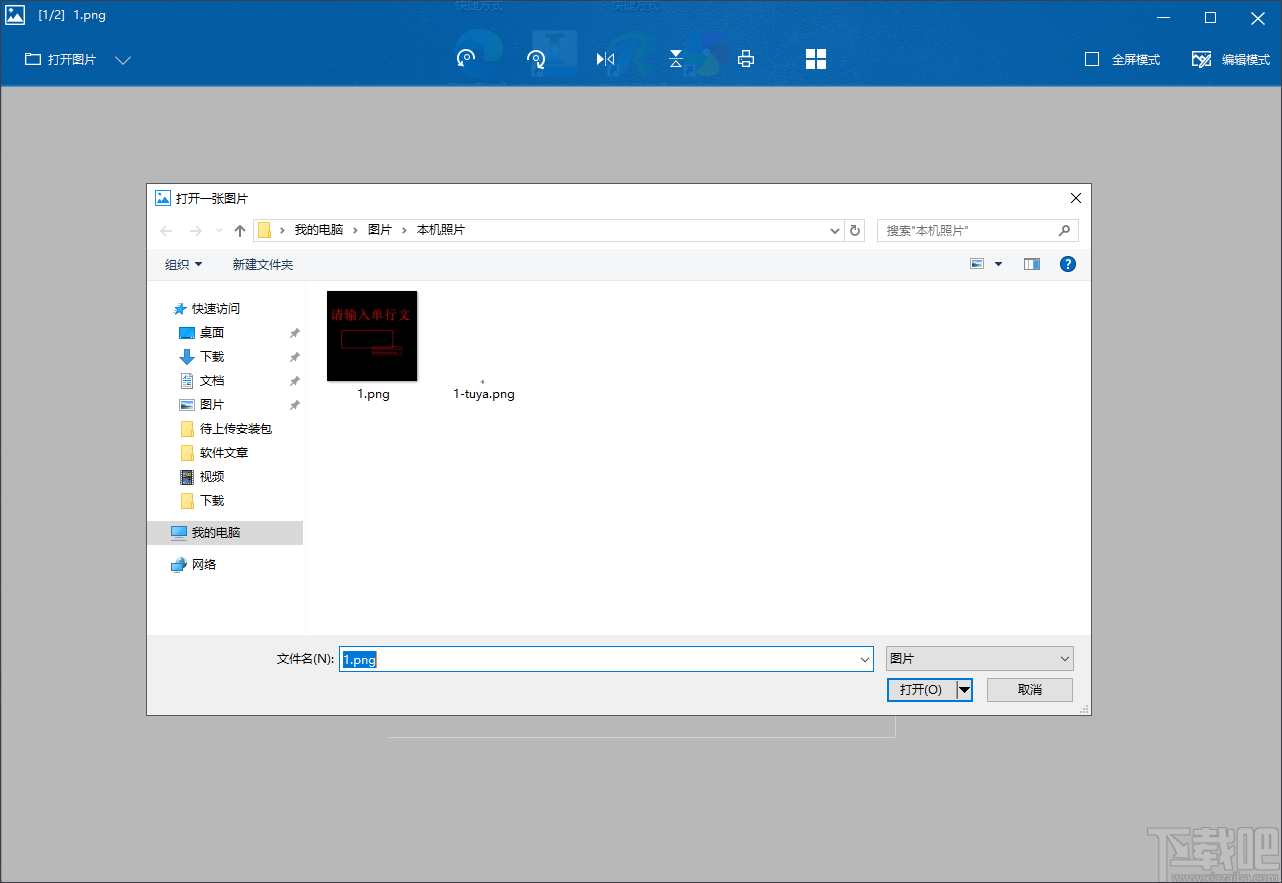Flip the image horizontally in the viewer toolbar
This screenshot has height=883, width=1282.
click(605, 59)
